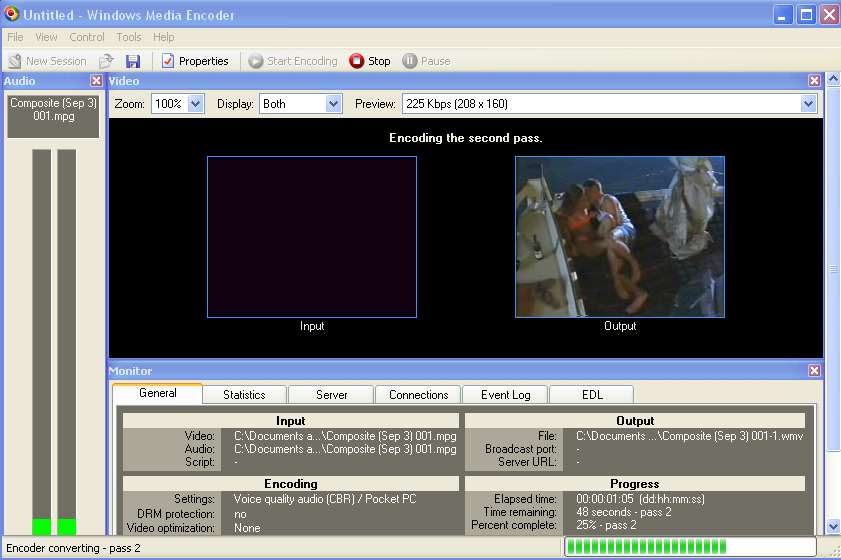Click the 'Encoder converting - pass 2' status text

pos(73,548)
